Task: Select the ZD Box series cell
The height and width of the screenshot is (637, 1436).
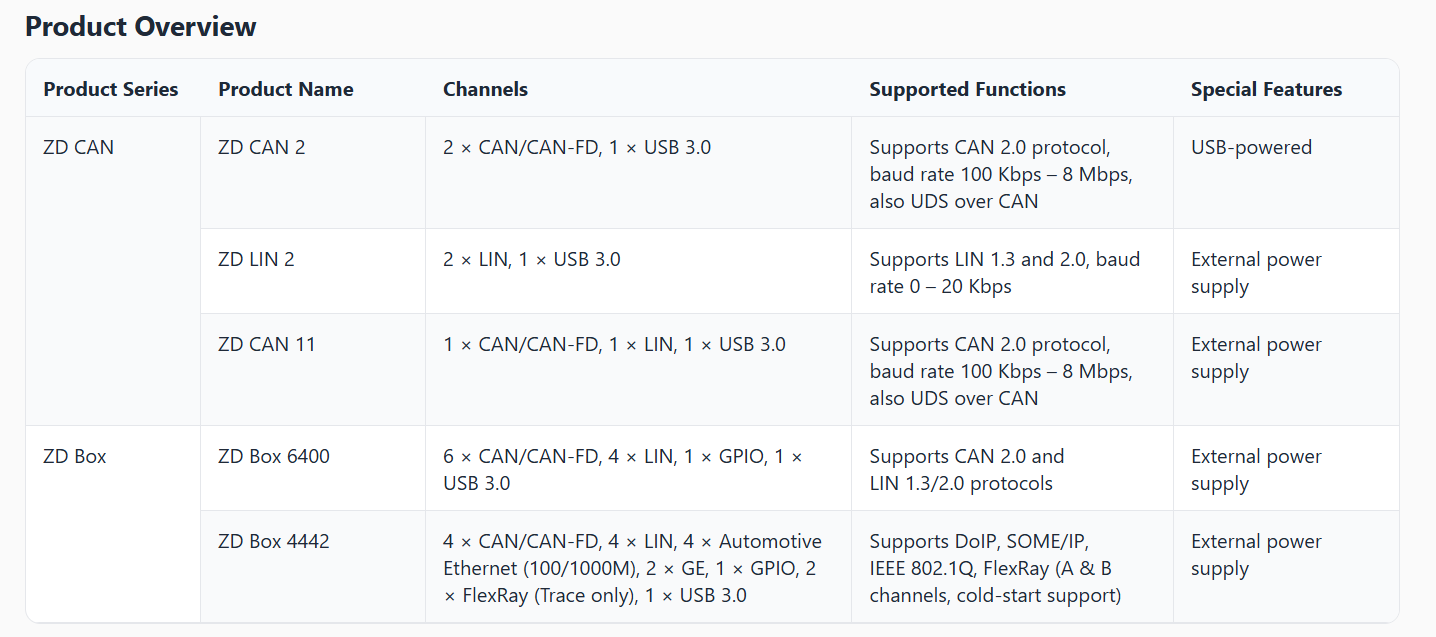Action: [75, 456]
